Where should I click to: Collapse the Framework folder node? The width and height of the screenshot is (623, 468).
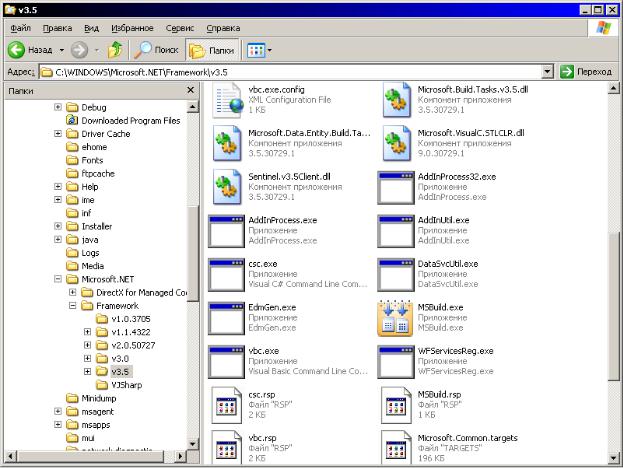[73, 306]
